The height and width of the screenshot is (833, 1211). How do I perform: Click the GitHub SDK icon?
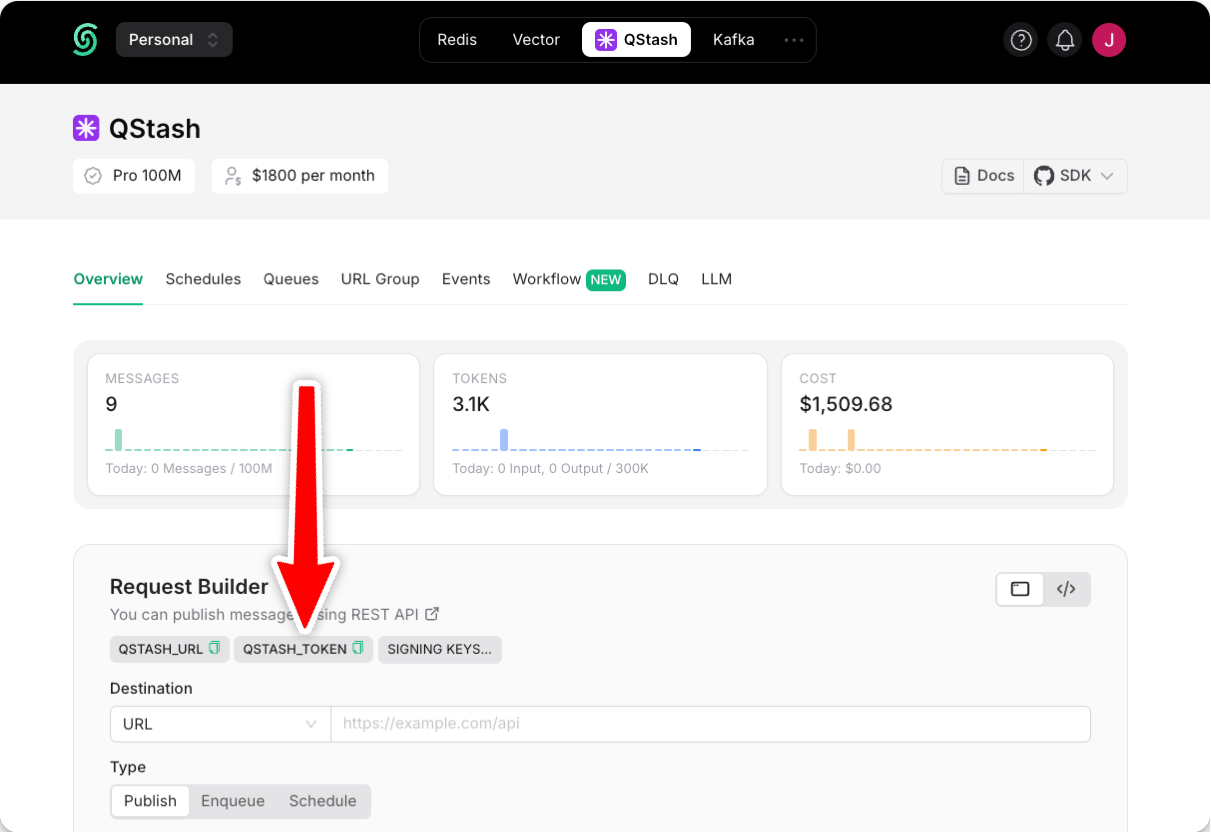1044,176
